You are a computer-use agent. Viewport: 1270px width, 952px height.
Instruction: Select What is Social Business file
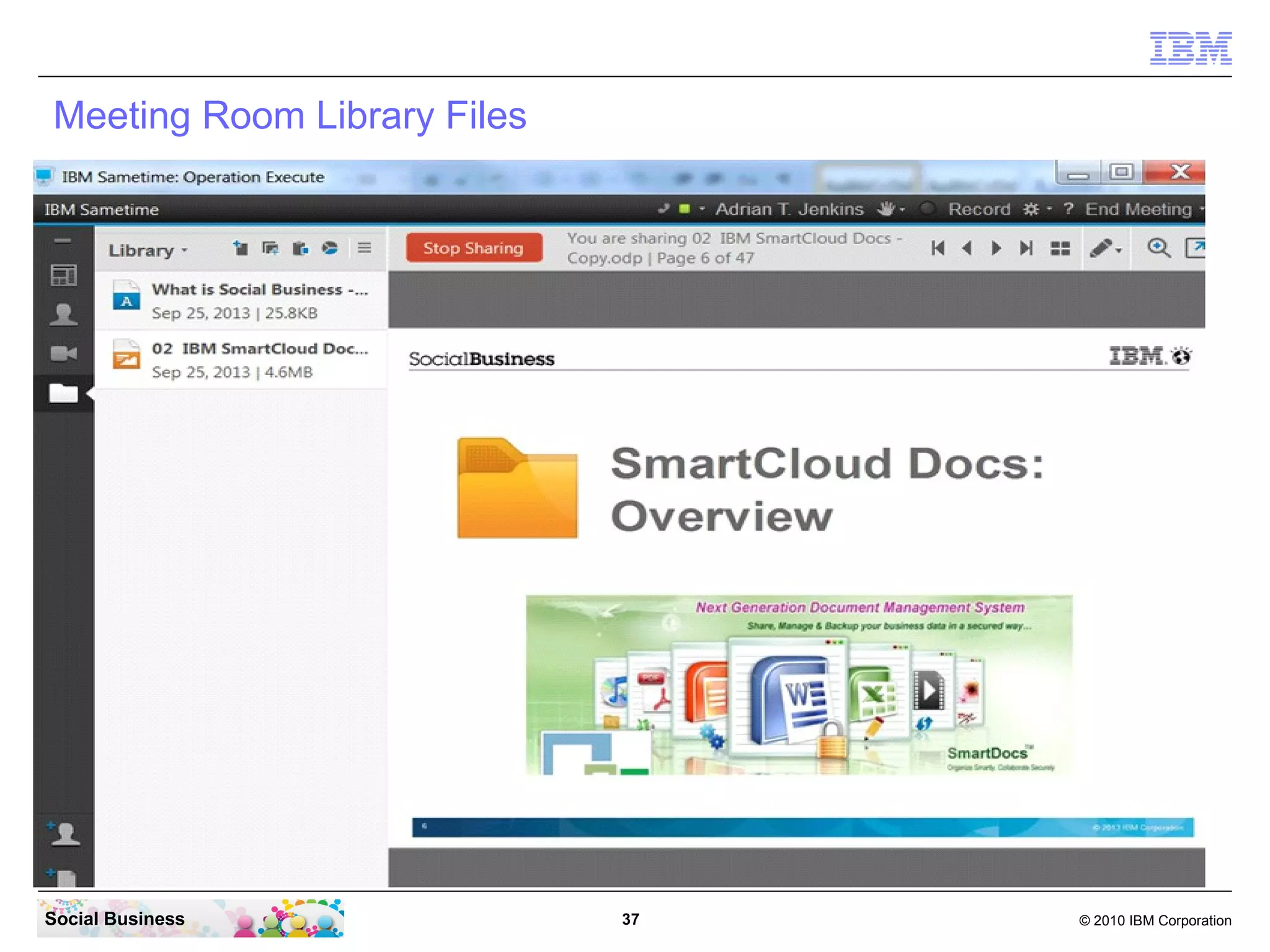pos(241,301)
